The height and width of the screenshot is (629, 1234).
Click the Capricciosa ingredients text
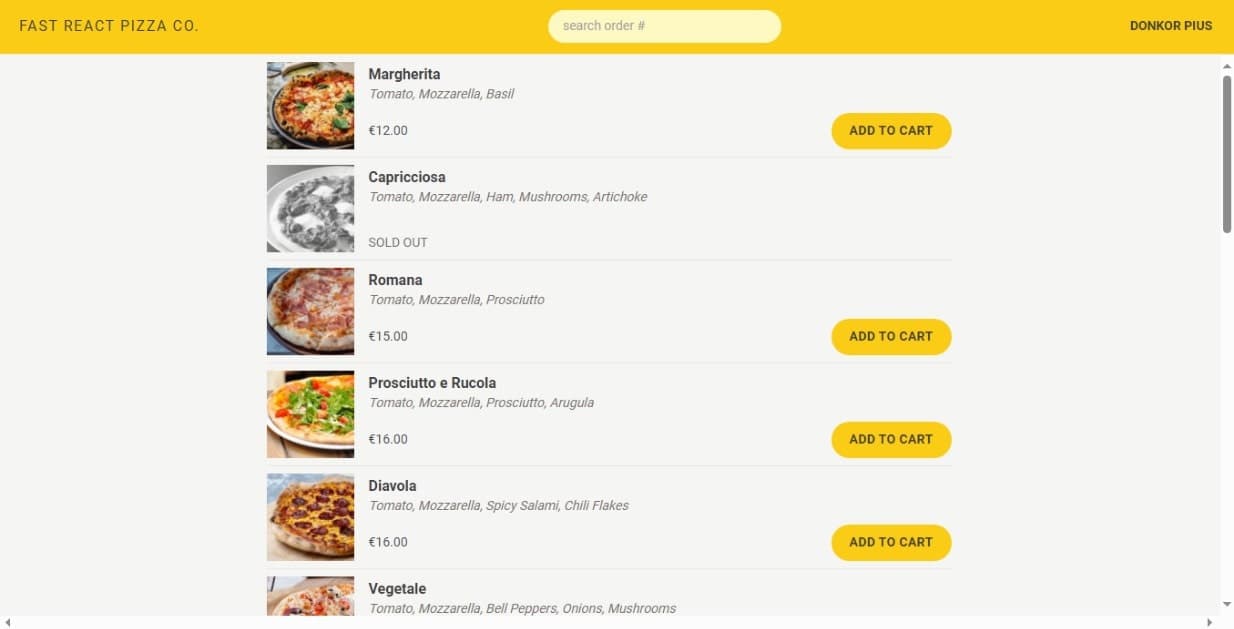coord(508,196)
